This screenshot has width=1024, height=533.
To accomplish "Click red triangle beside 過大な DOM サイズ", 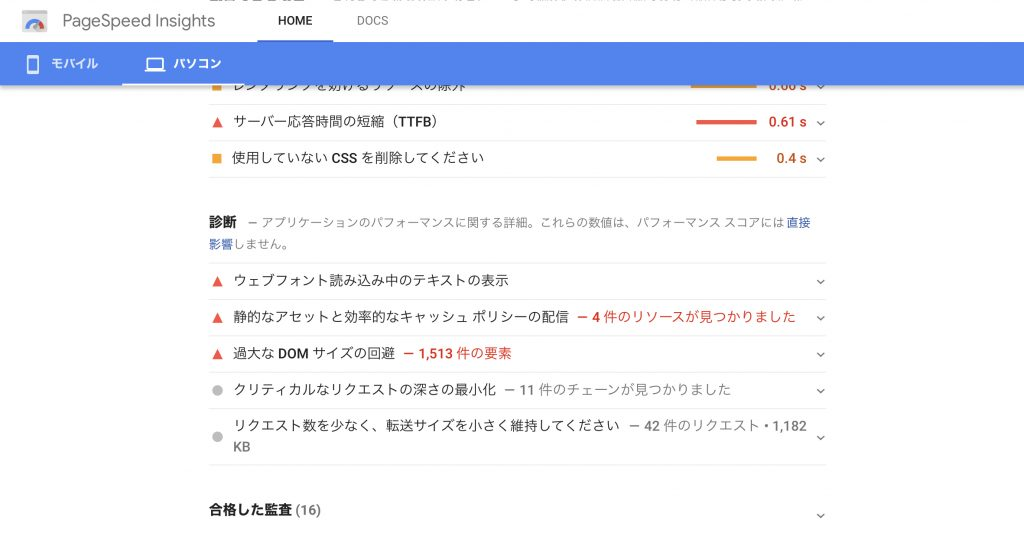I will [217, 354].
